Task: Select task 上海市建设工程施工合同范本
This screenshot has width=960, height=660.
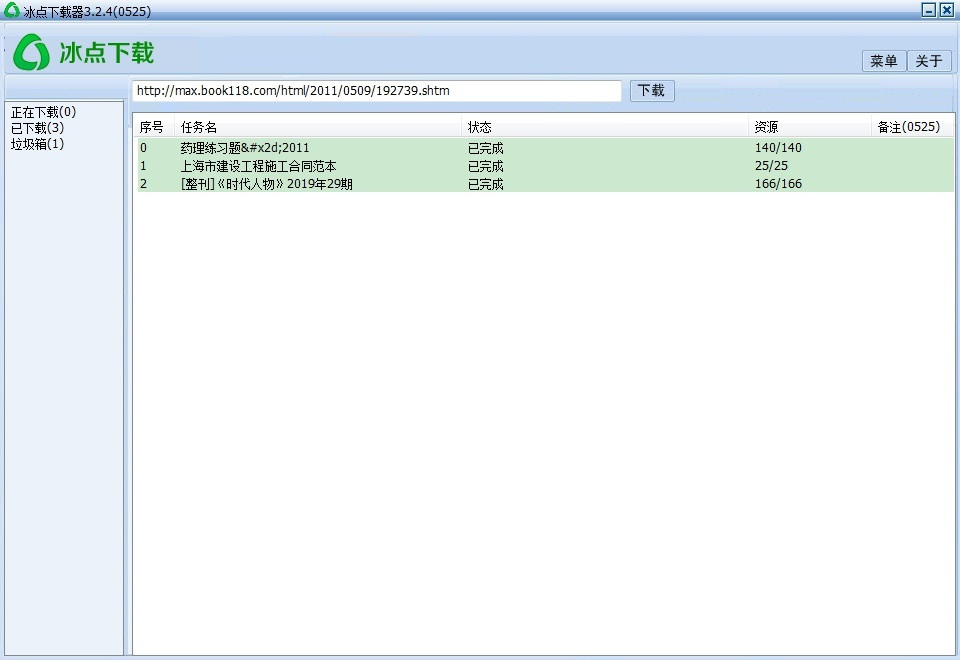Action: click(x=258, y=166)
